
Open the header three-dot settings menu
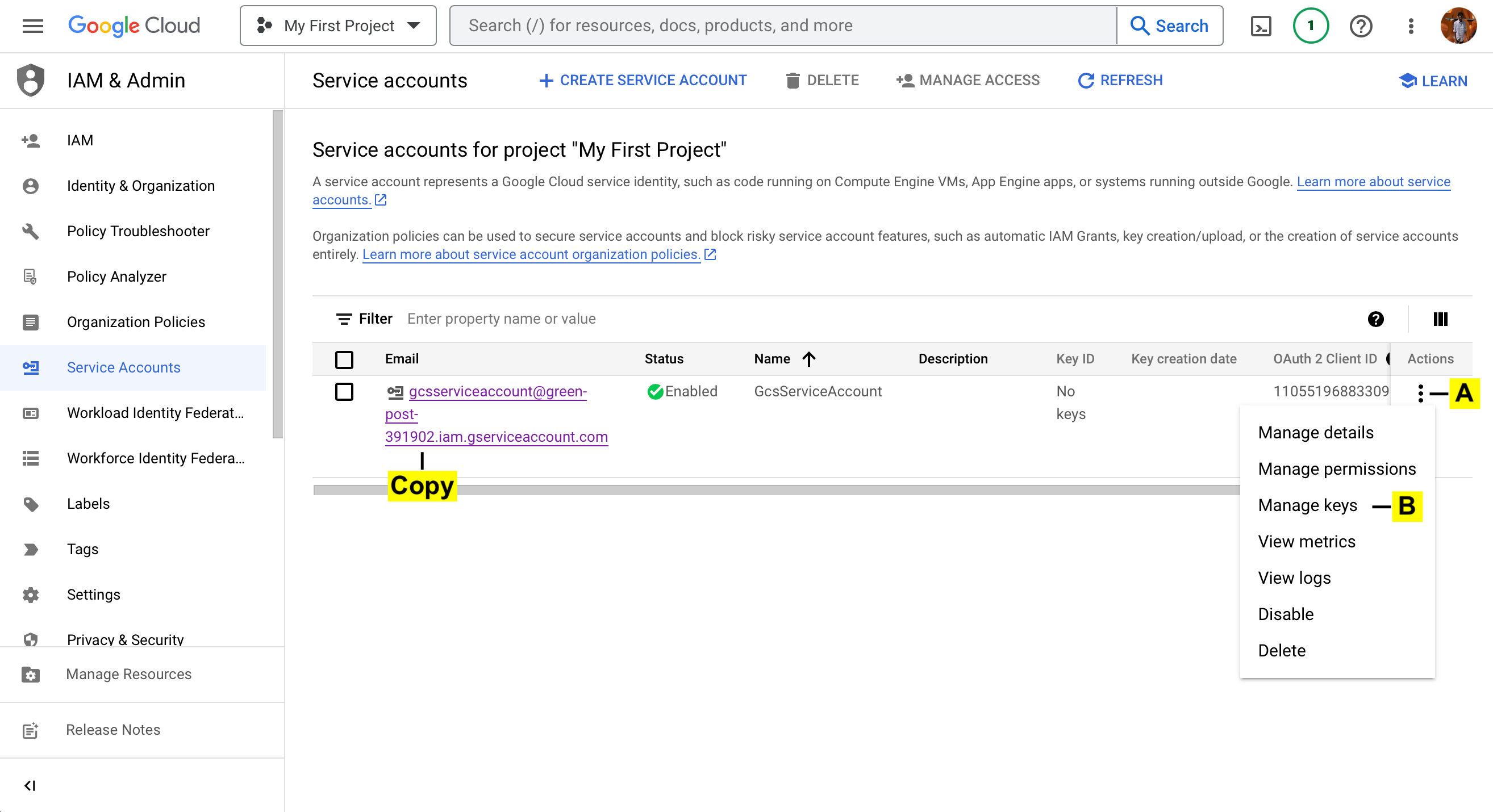click(x=1411, y=26)
